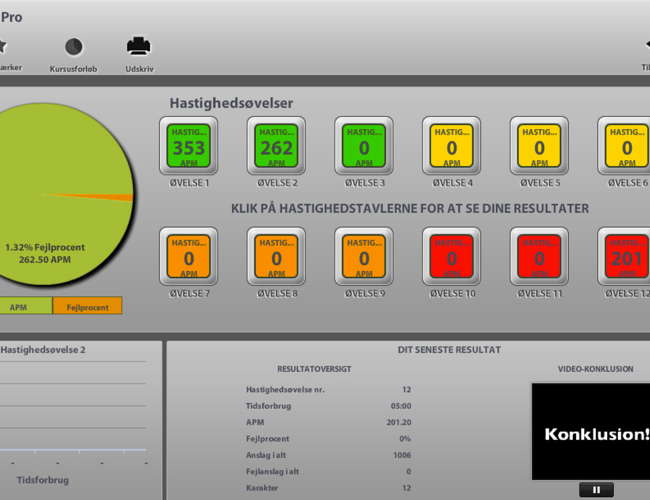Screen dimensions: 650x500
Task: Click the ØVELSE 1 caption
Action: (x=189, y=183)
